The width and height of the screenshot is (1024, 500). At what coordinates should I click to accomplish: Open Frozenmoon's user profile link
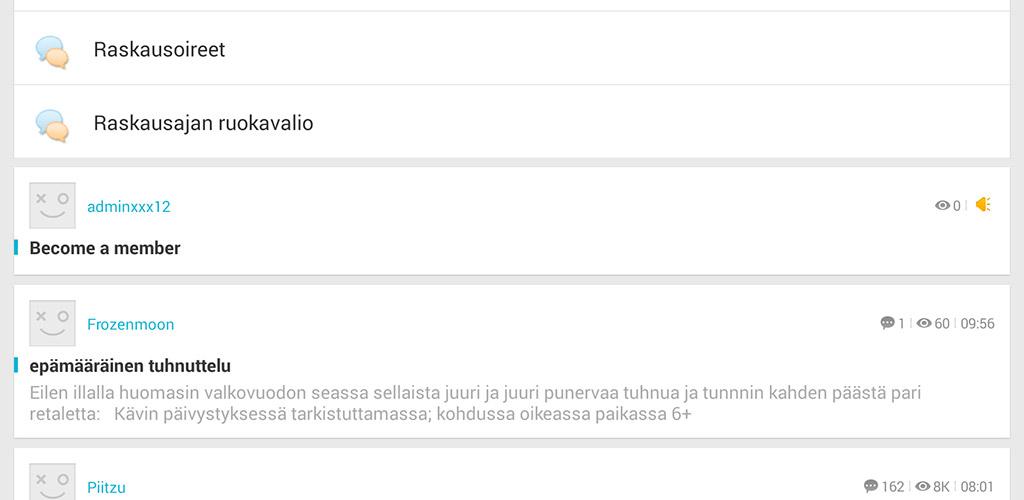point(131,324)
